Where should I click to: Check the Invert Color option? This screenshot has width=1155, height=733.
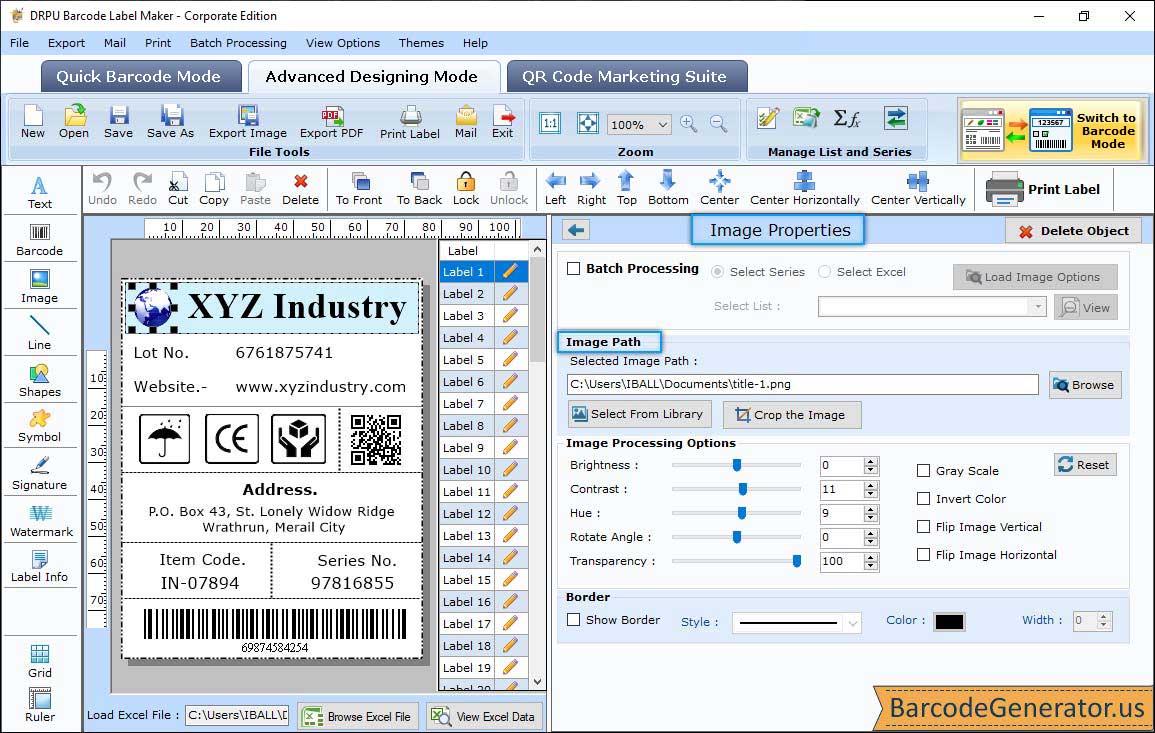pos(923,499)
